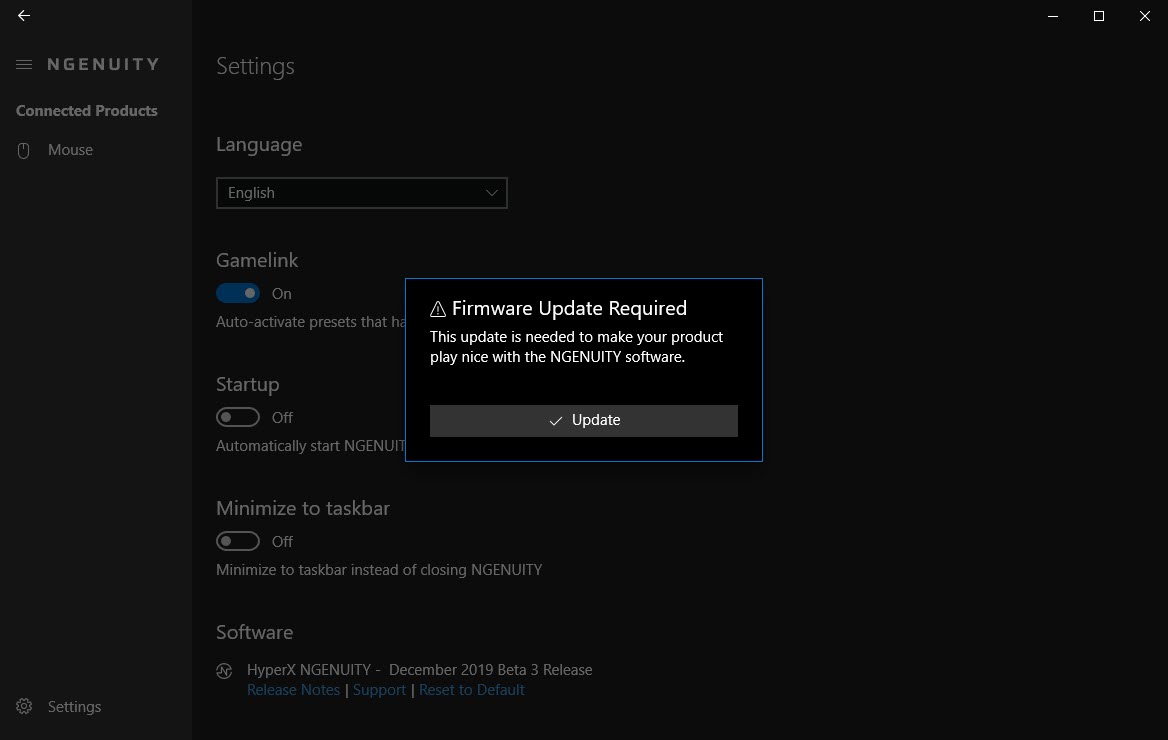Click the warning triangle in the firmware dialog

tap(438, 309)
